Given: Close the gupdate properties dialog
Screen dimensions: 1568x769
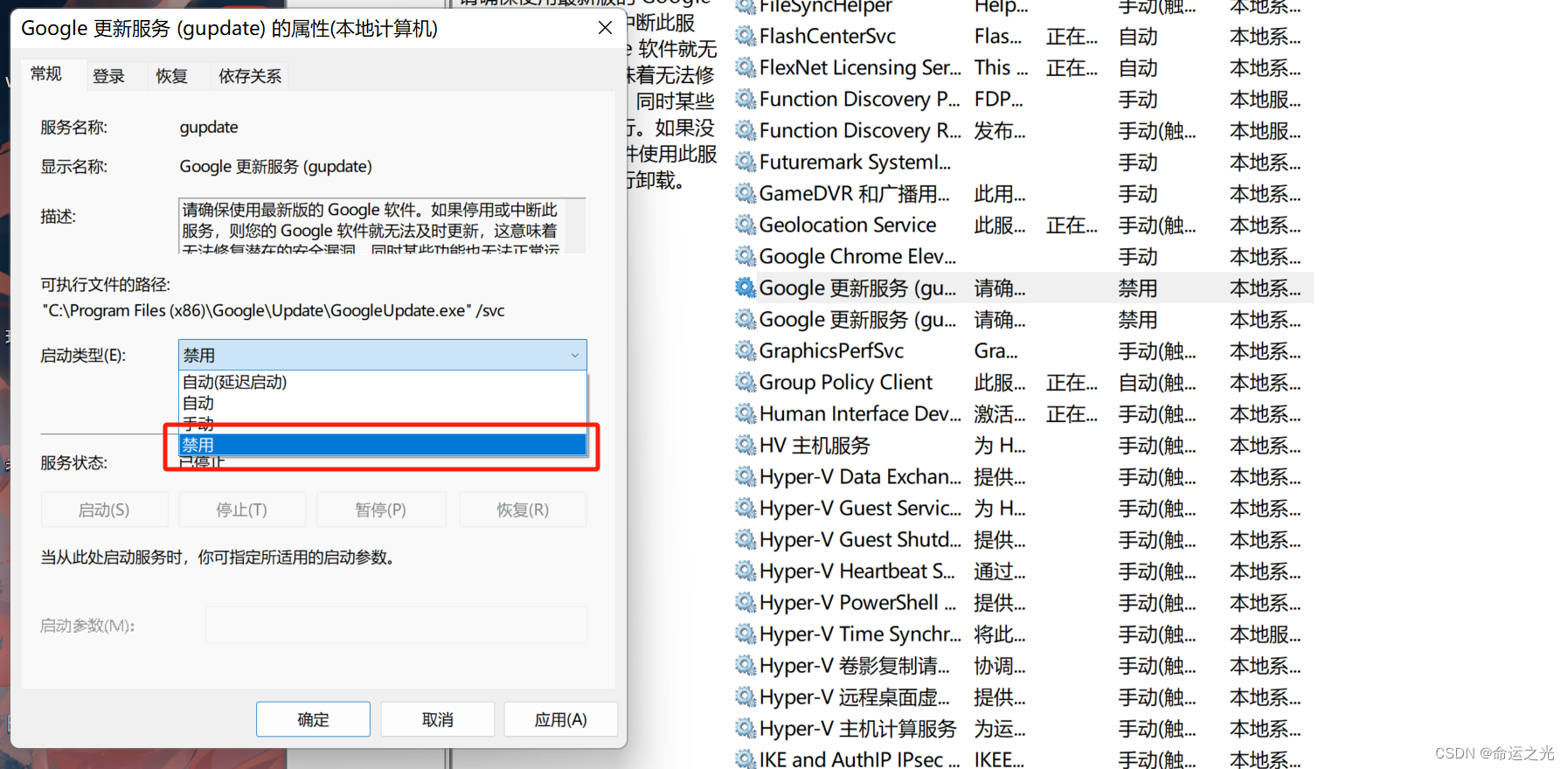Looking at the screenshot, I should (605, 28).
